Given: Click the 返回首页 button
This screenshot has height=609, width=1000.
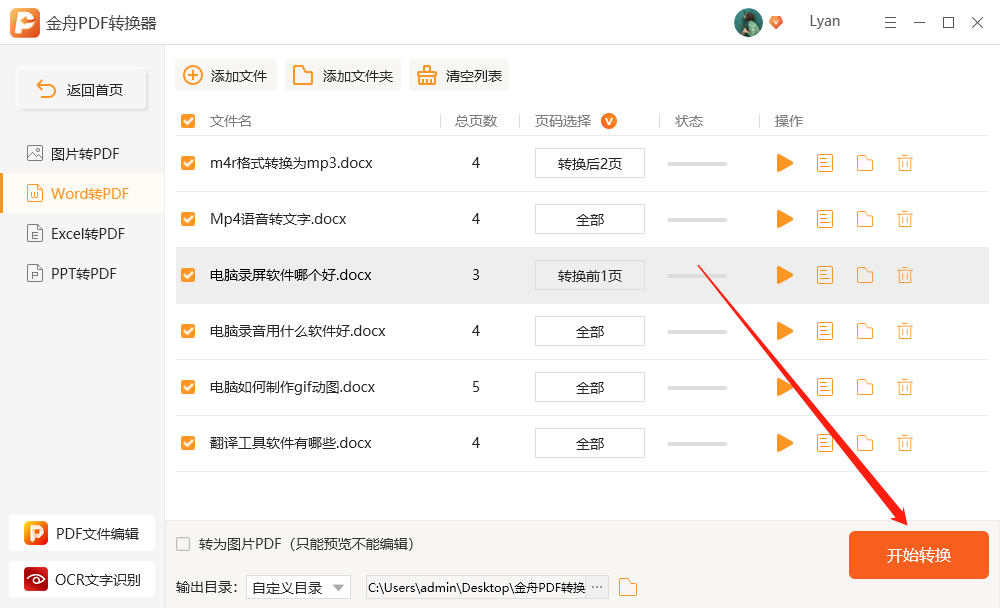Looking at the screenshot, I should [x=82, y=89].
